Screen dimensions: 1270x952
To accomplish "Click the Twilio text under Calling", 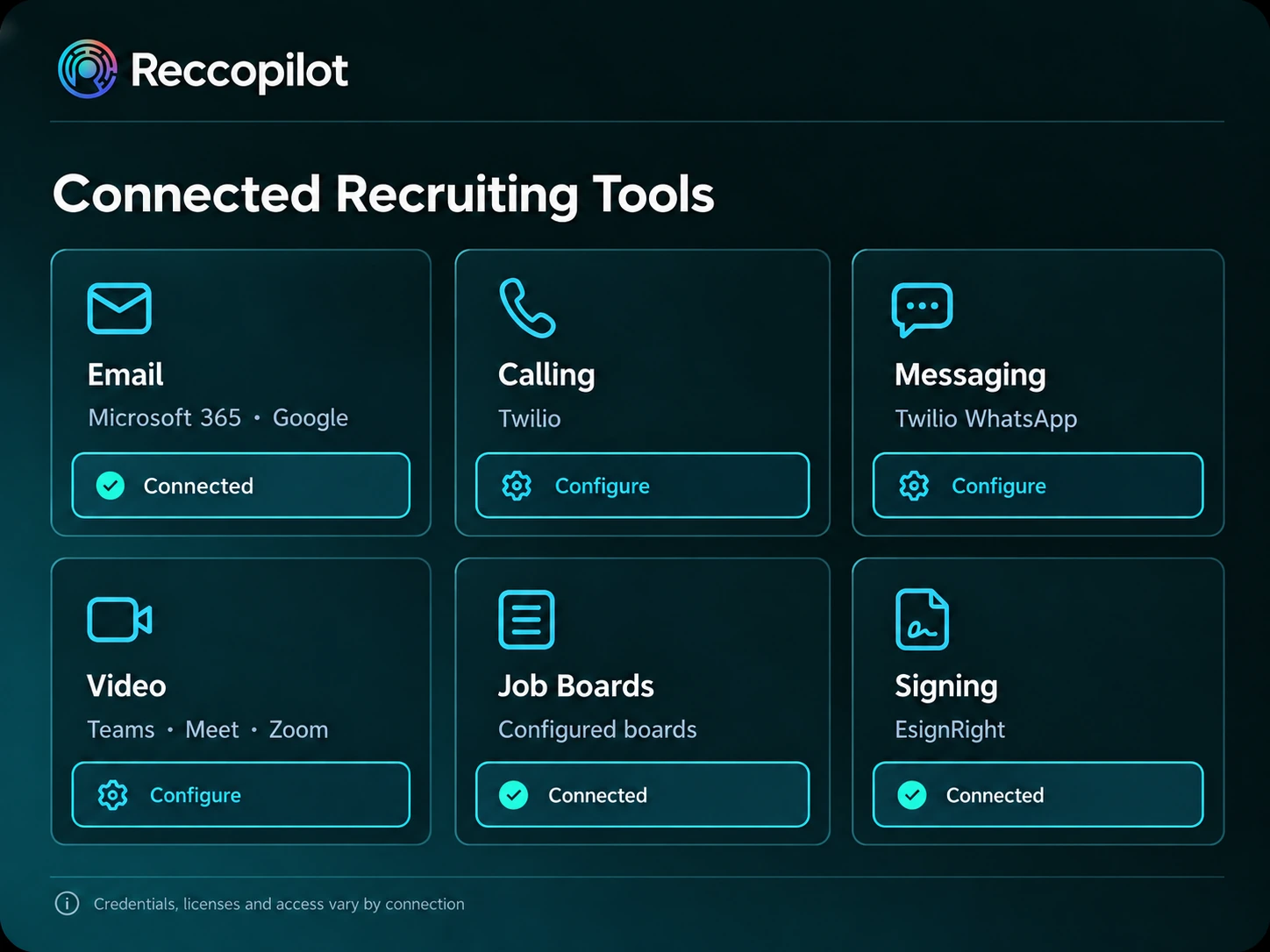I will click(x=530, y=418).
